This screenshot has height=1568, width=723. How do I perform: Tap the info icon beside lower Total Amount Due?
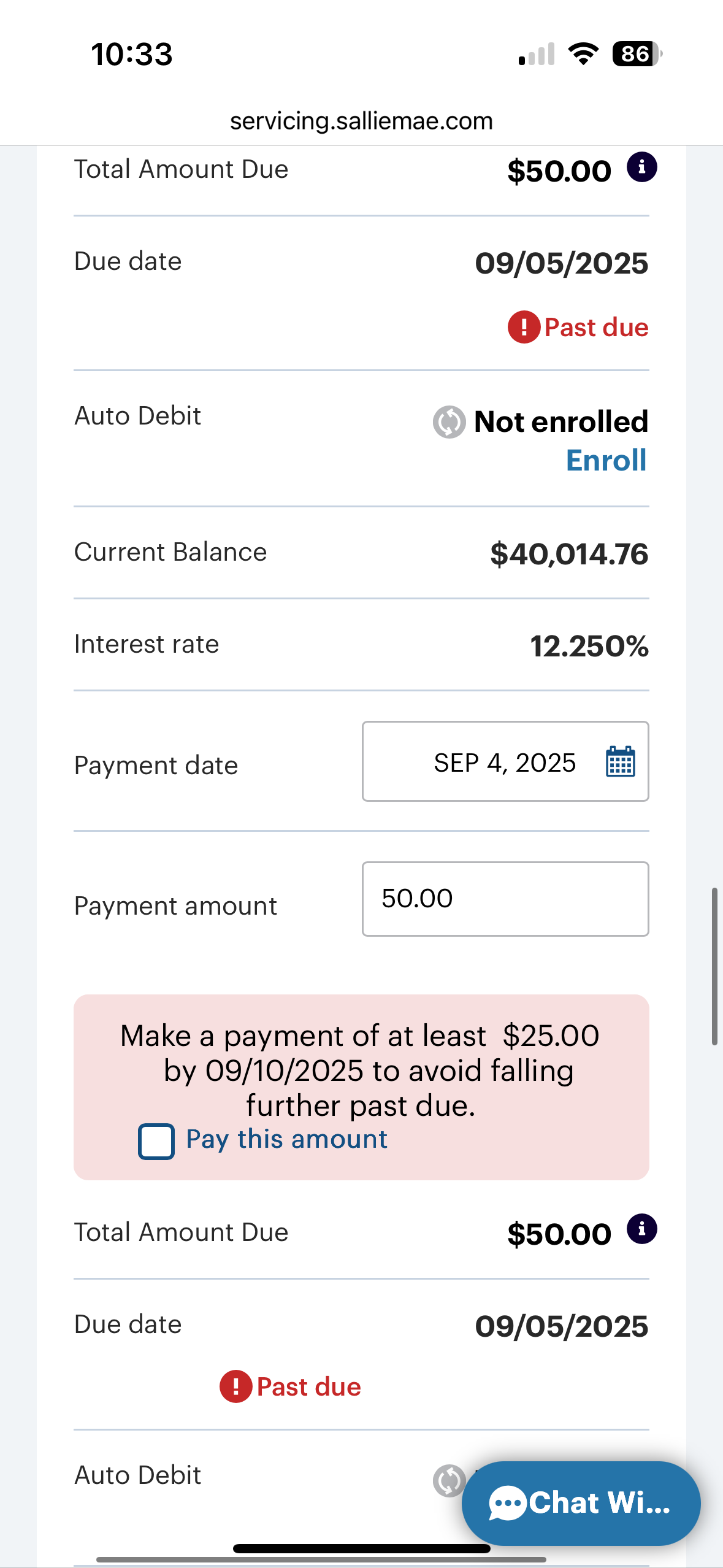point(641,1229)
